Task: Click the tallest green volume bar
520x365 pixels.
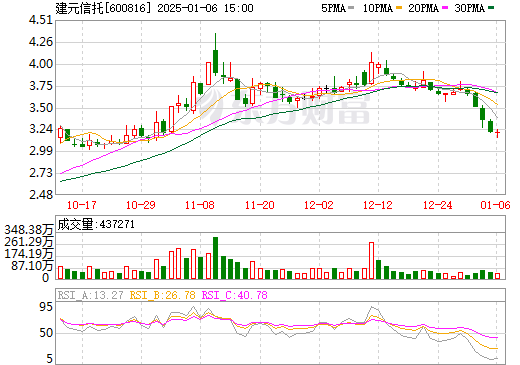Action: (x=215, y=258)
